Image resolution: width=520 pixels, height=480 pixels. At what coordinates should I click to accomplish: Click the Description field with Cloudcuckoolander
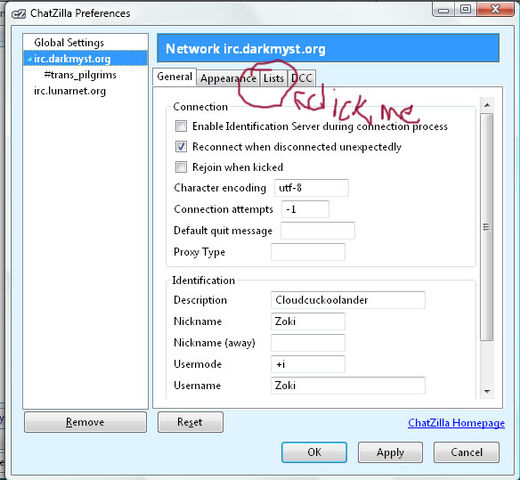[348, 300]
